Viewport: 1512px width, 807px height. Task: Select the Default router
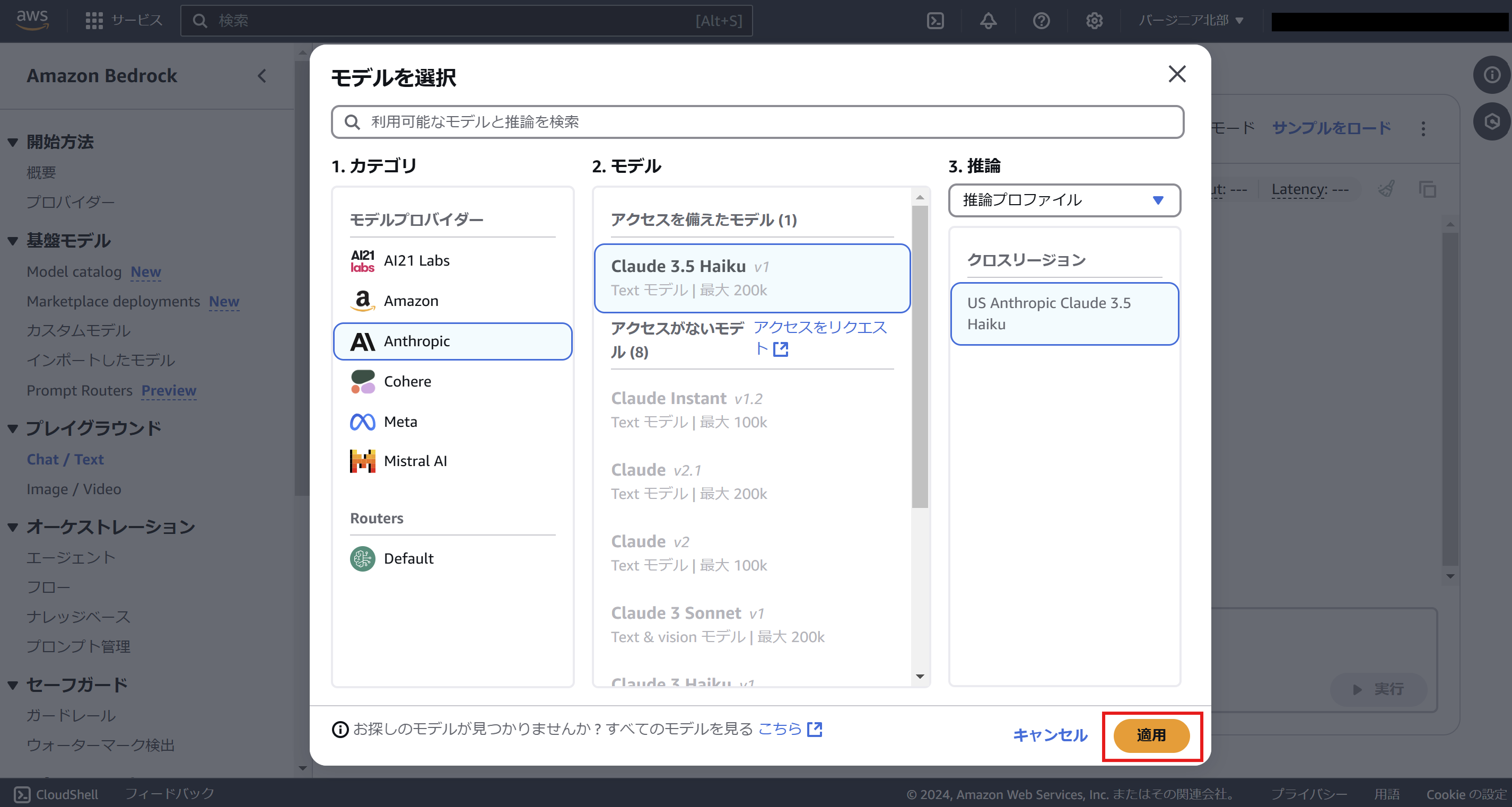408,558
